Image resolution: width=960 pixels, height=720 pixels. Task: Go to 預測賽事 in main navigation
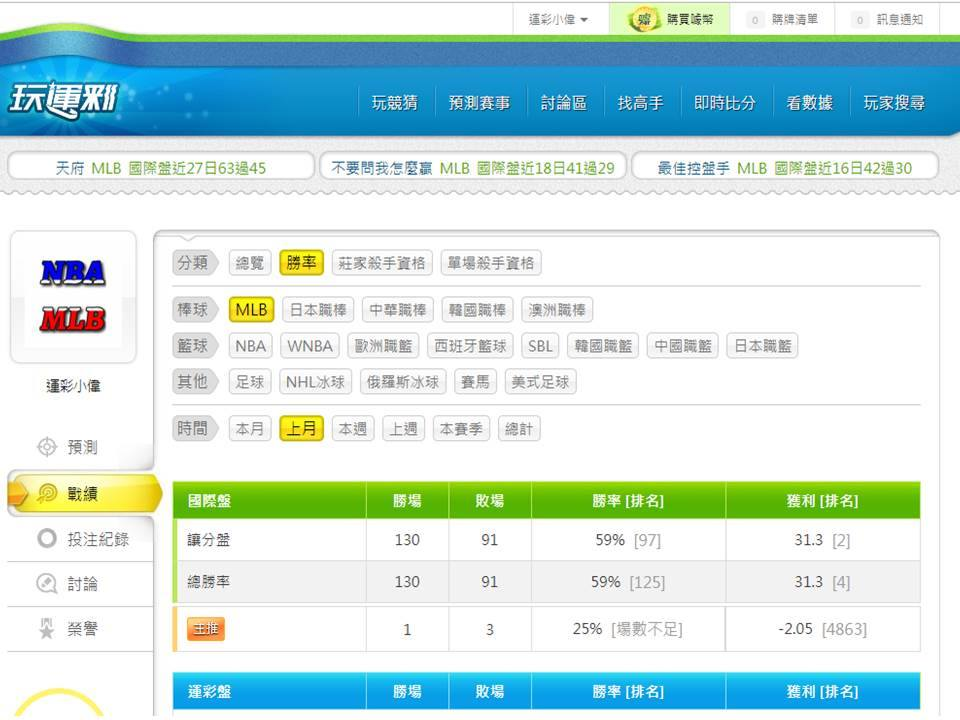pyautogui.click(x=479, y=102)
